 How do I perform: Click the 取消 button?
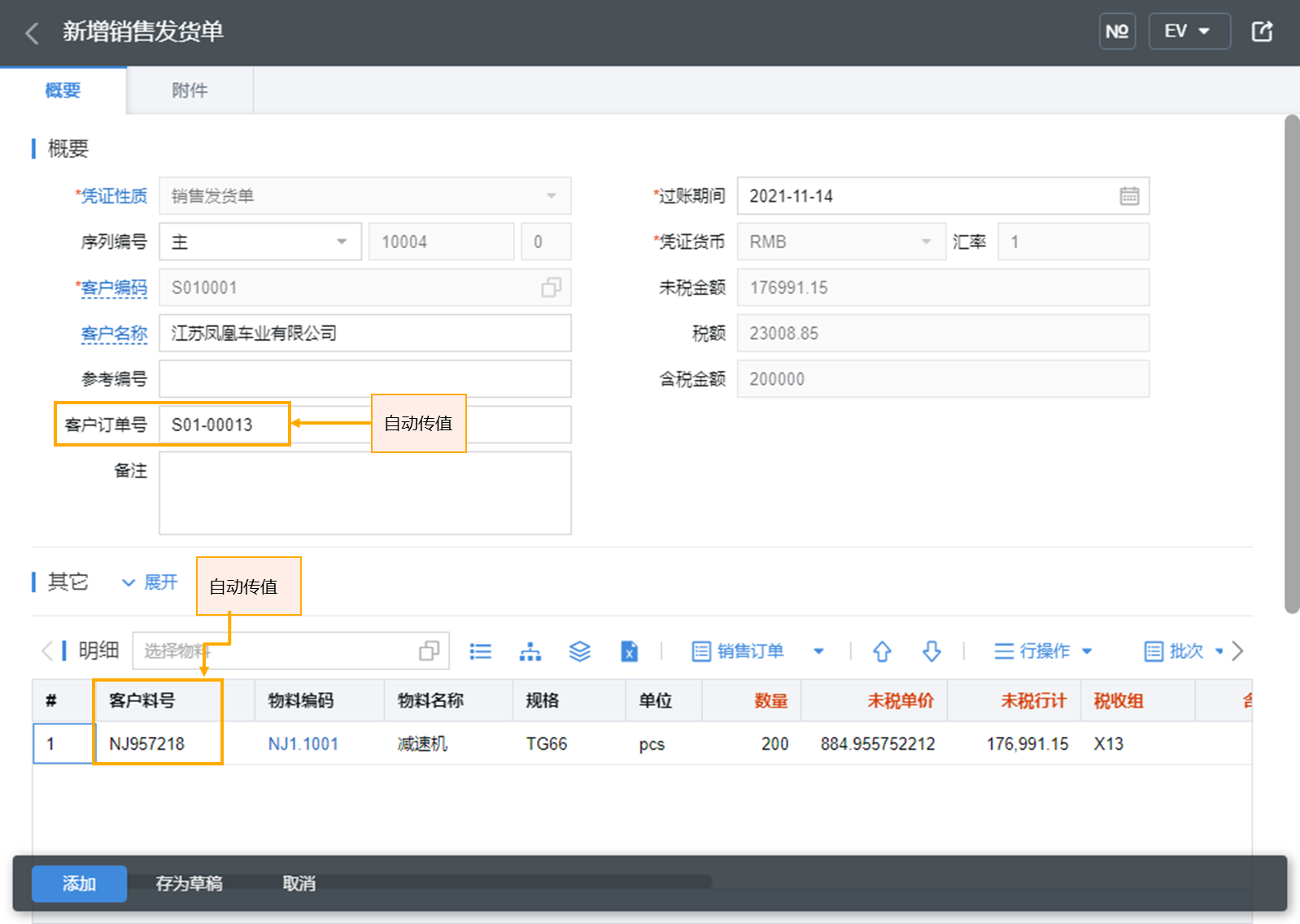[x=299, y=883]
